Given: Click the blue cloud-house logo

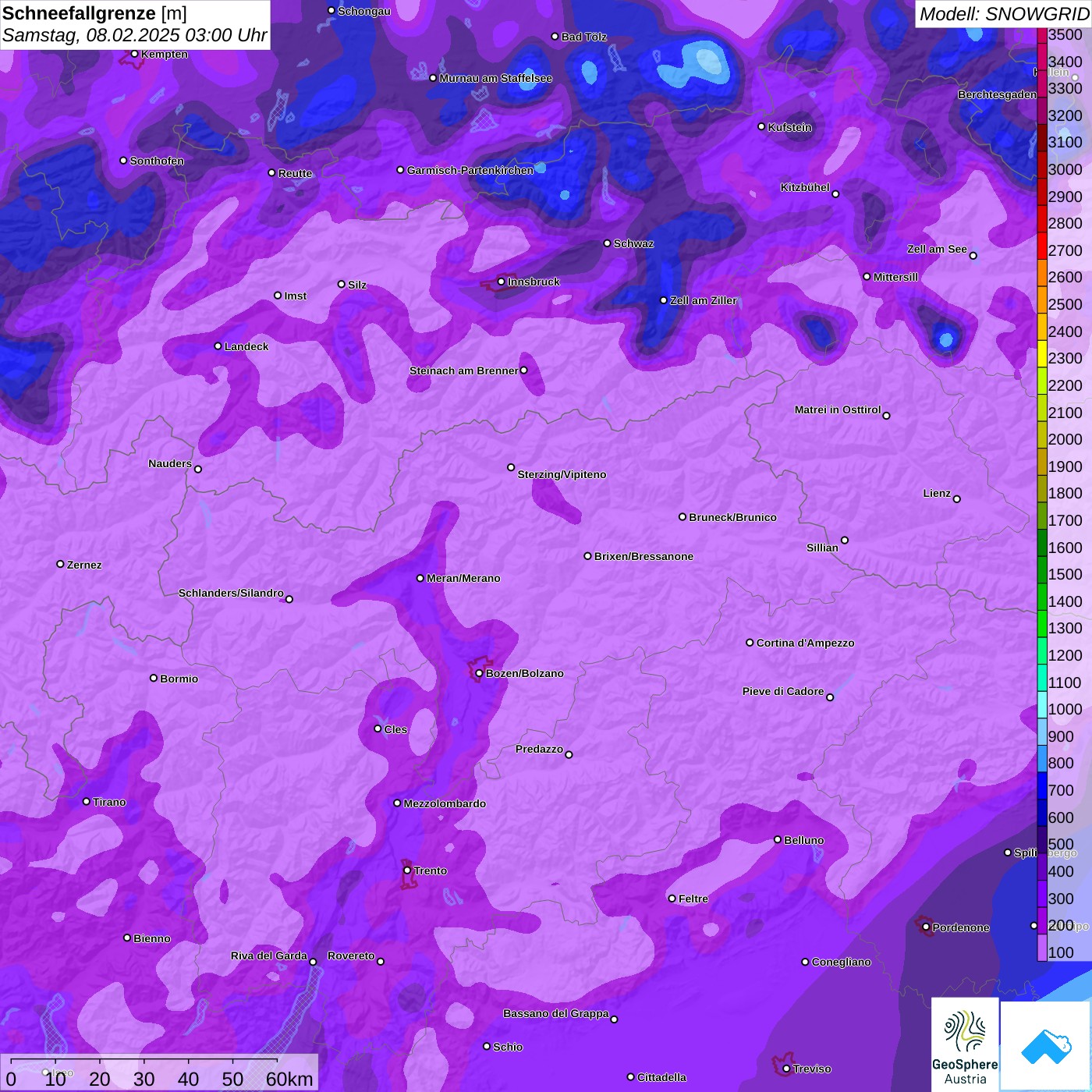Looking at the screenshot, I should pos(1045,1046).
